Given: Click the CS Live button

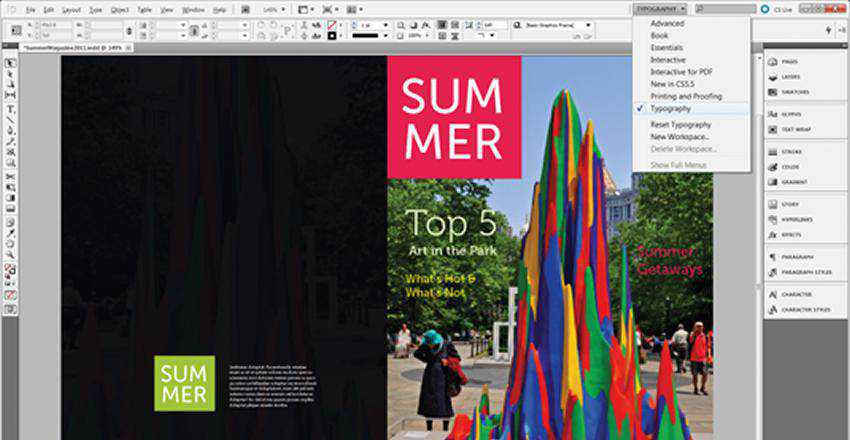Looking at the screenshot, I should click(x=776, y=8).
